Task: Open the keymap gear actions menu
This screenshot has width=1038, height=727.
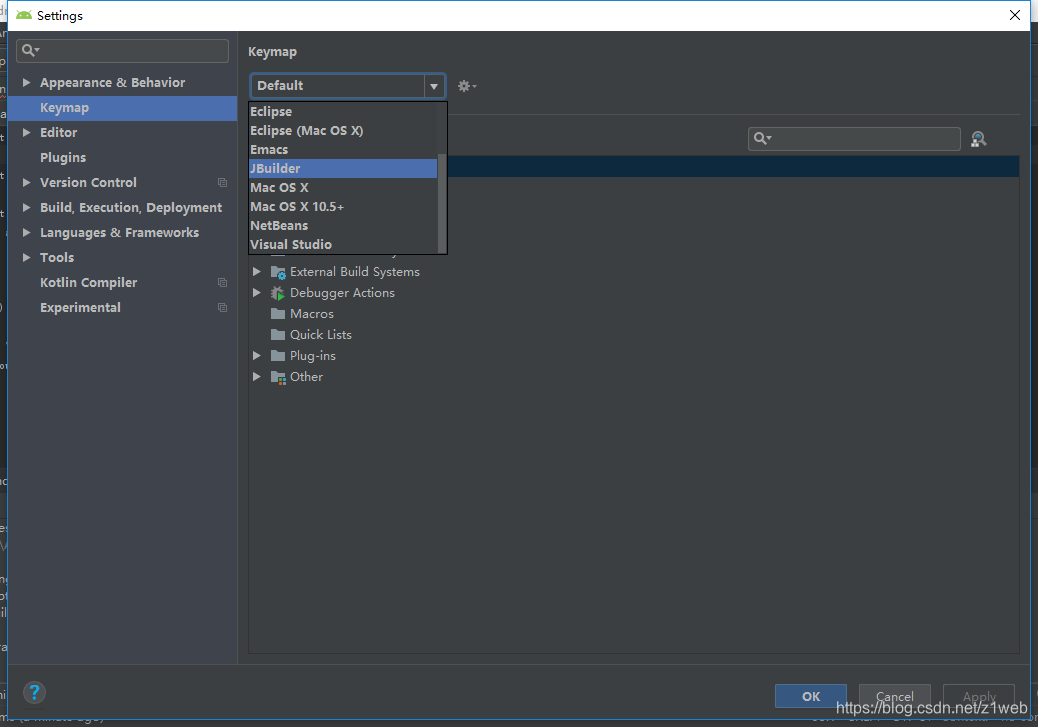Action: (466, 86)
